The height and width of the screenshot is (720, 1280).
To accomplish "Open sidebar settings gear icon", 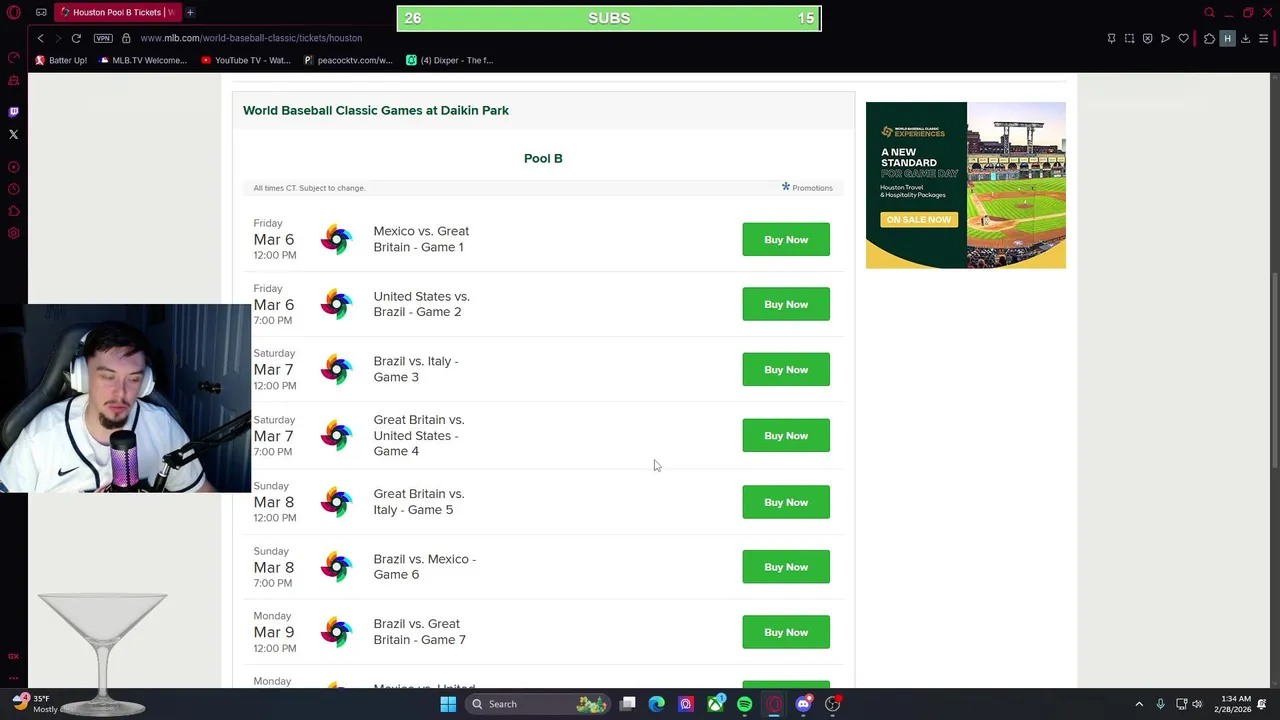I will coord(14,233).
